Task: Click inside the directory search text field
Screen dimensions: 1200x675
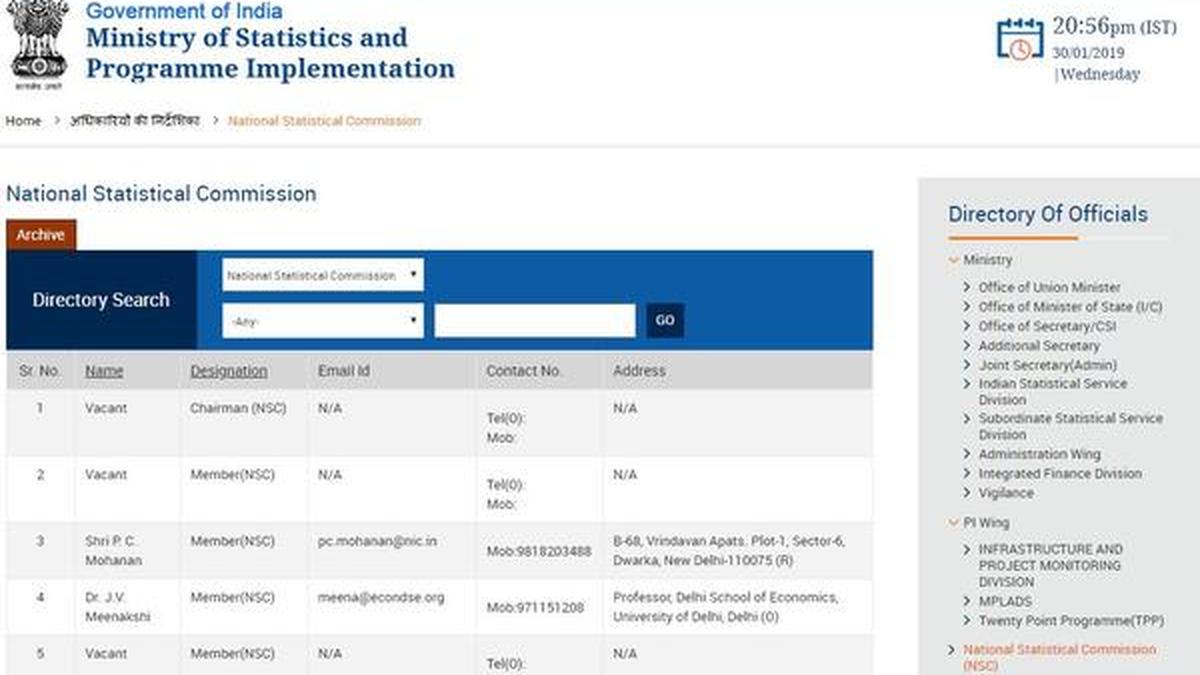Action: (535, 319)
